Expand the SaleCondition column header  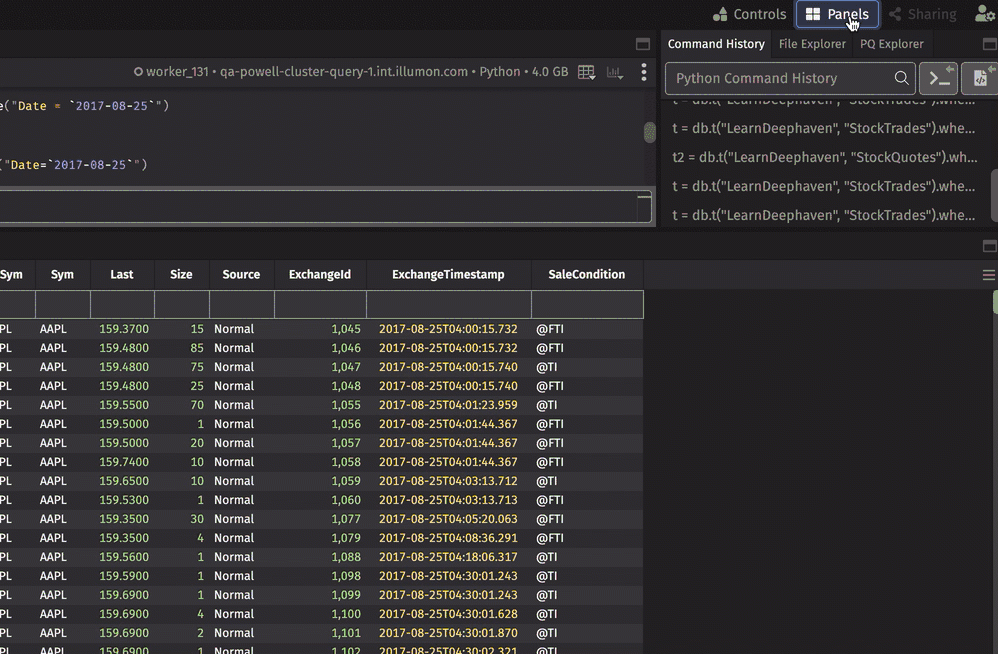(x=586, y=274)
